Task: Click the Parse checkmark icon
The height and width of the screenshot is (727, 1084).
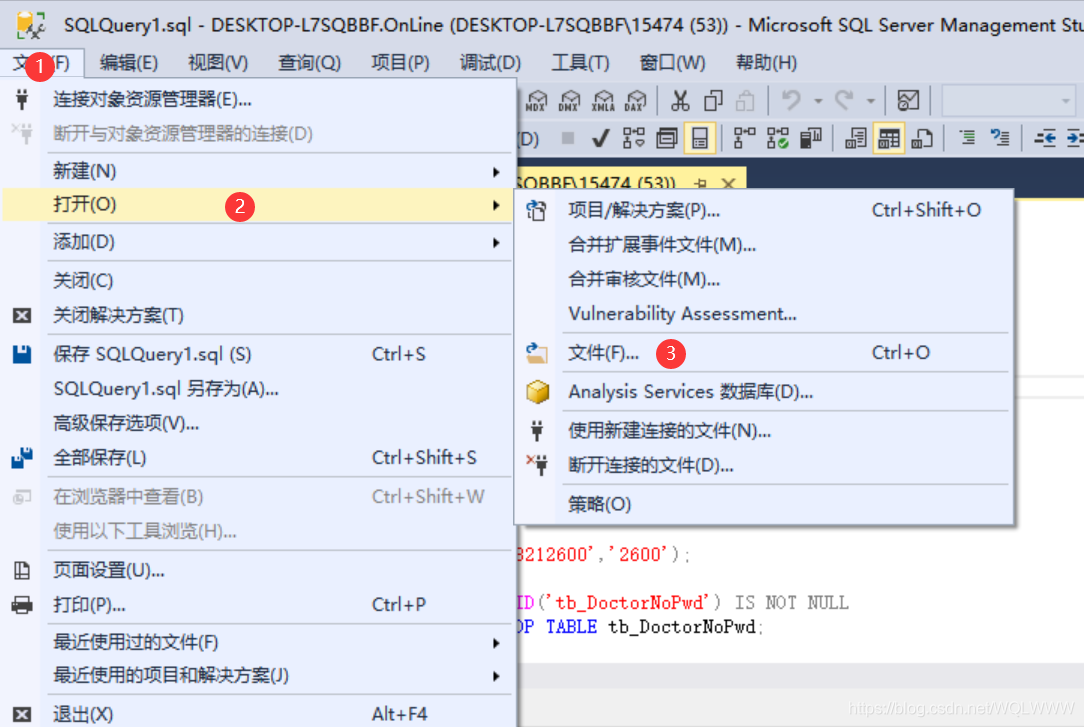Action: click(x=600, y=139)
